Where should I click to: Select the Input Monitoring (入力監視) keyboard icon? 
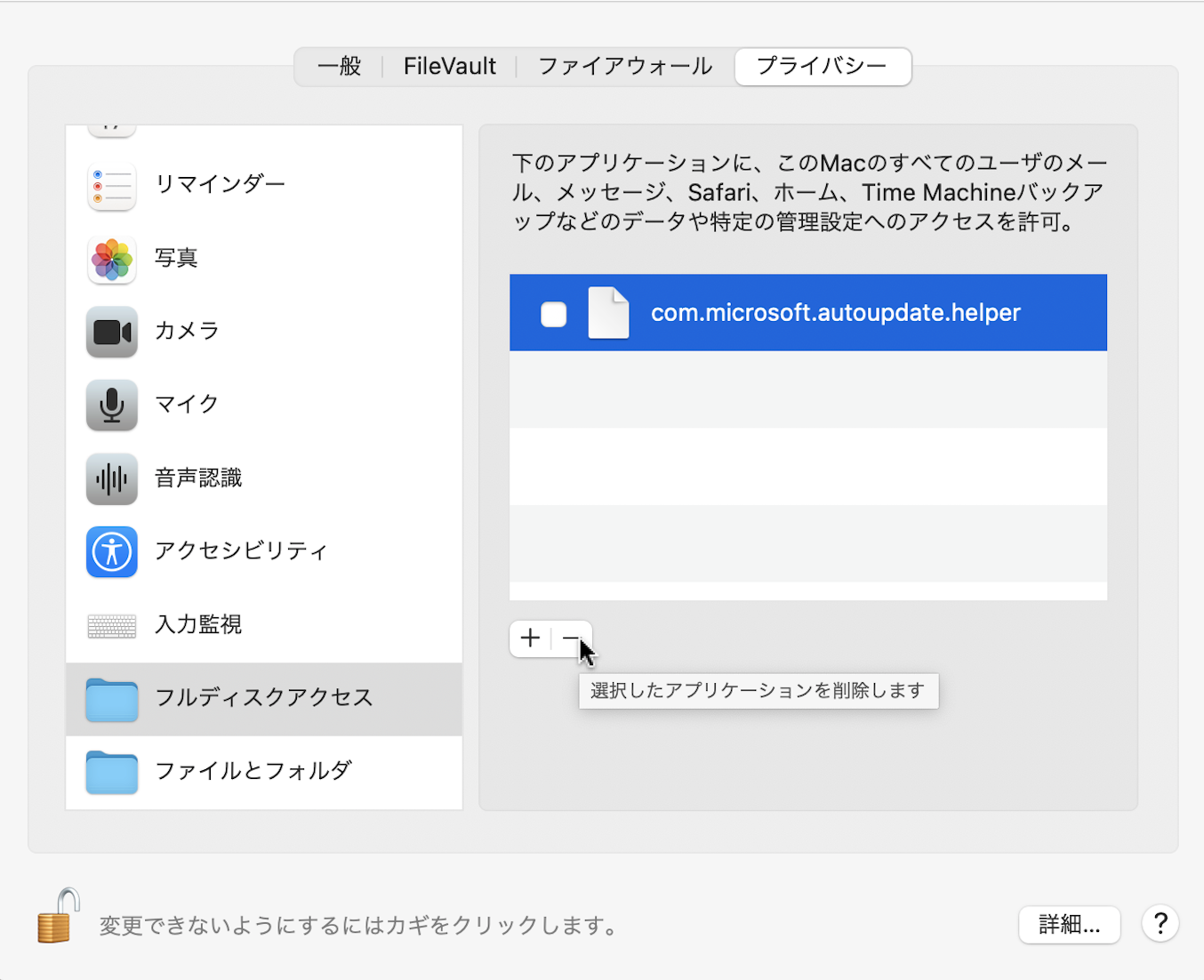111,625
